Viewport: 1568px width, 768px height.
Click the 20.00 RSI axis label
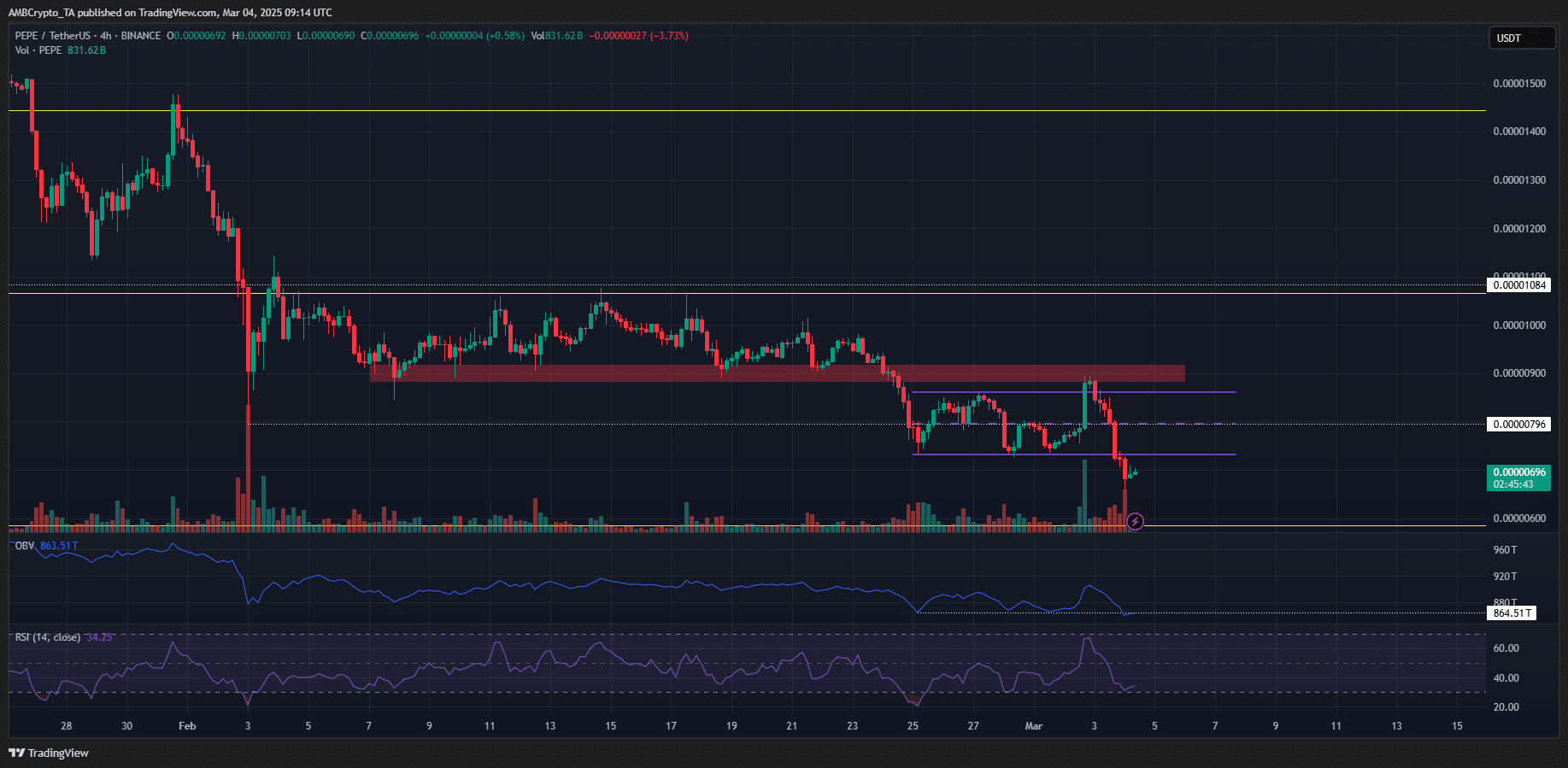(x=1506, y=707)
